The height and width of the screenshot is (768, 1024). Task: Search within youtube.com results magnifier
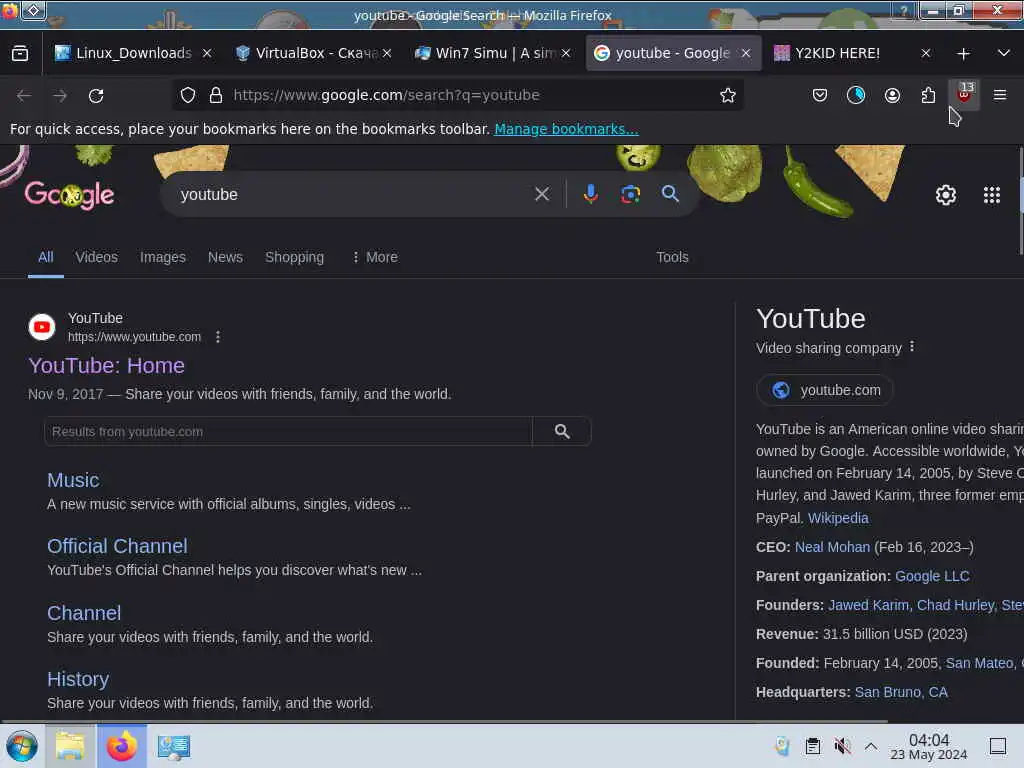pos(562,431)
